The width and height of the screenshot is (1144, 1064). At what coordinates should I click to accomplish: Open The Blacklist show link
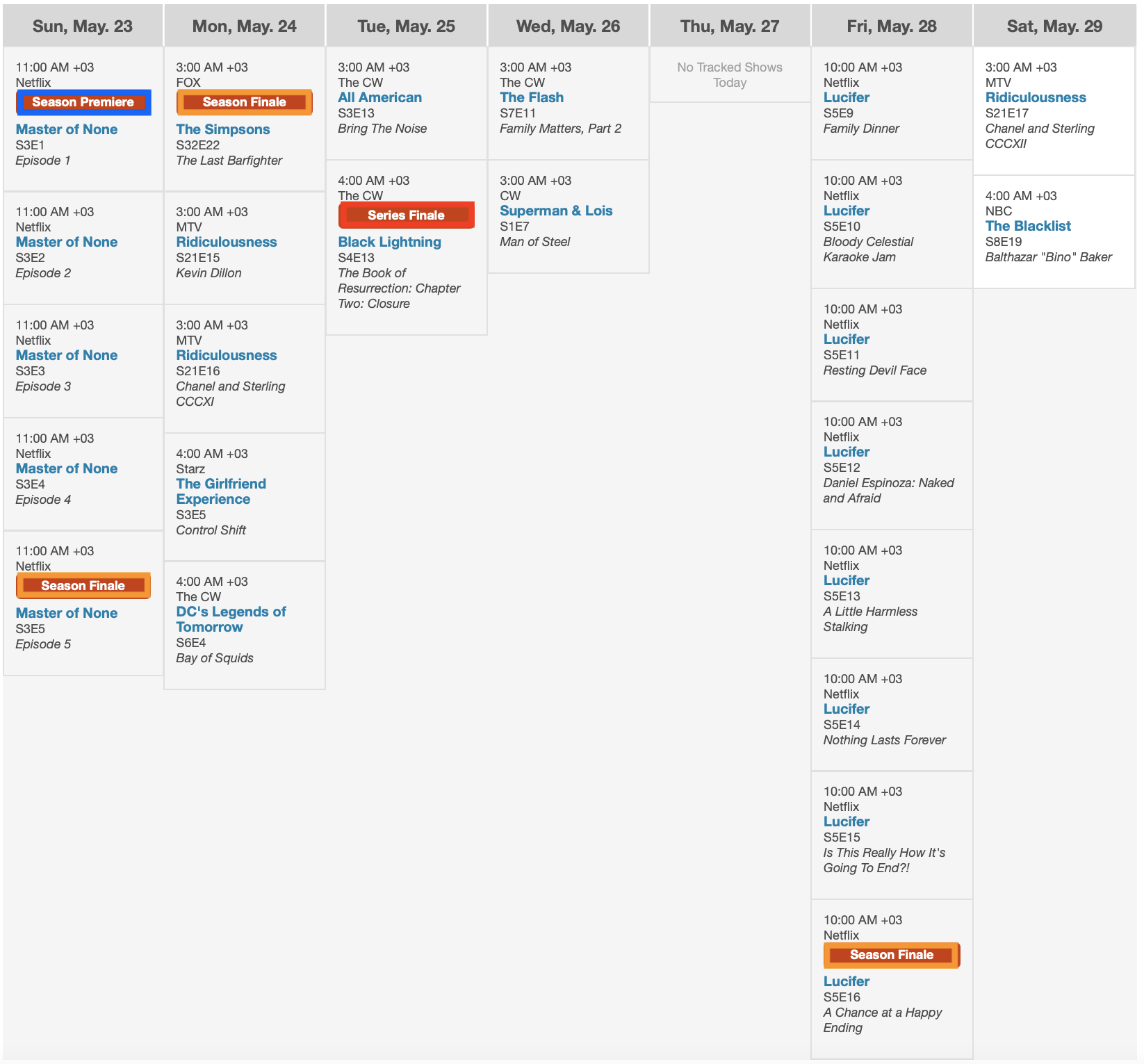tap(1027, 226)
